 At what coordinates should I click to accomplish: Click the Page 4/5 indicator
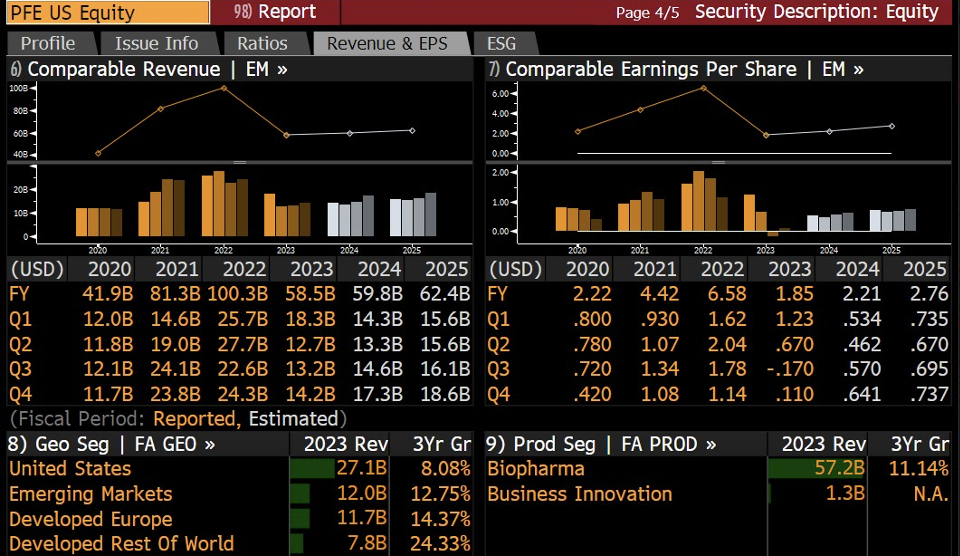click(647, 12)
